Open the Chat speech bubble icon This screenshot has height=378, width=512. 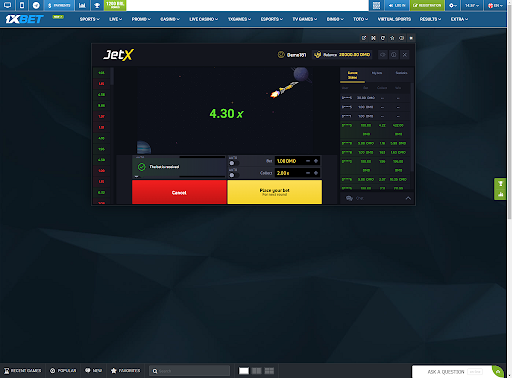(349, 198)
